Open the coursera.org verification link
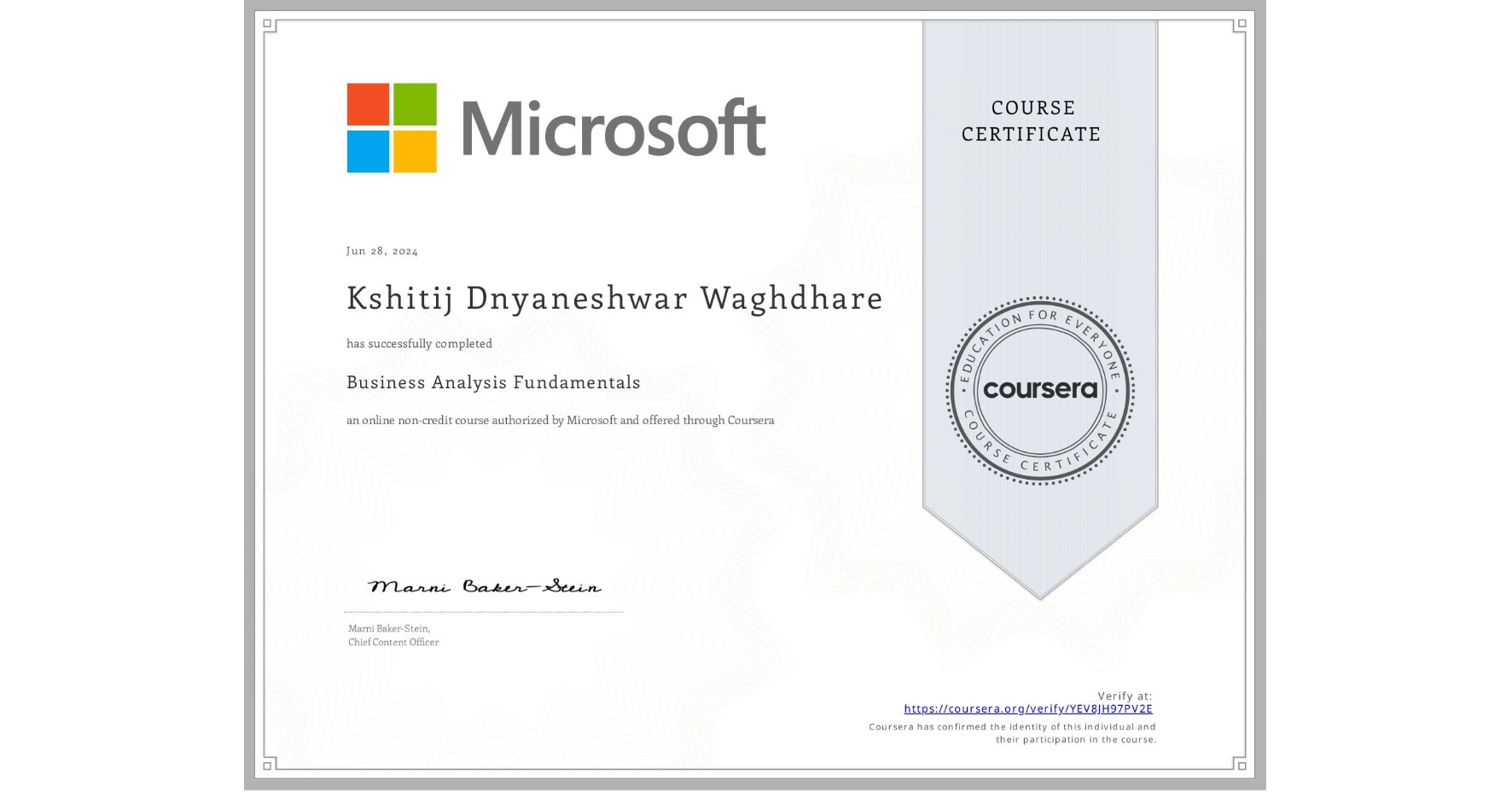The height and width of the screenshot is (792, 1512). coord(1028,708)
